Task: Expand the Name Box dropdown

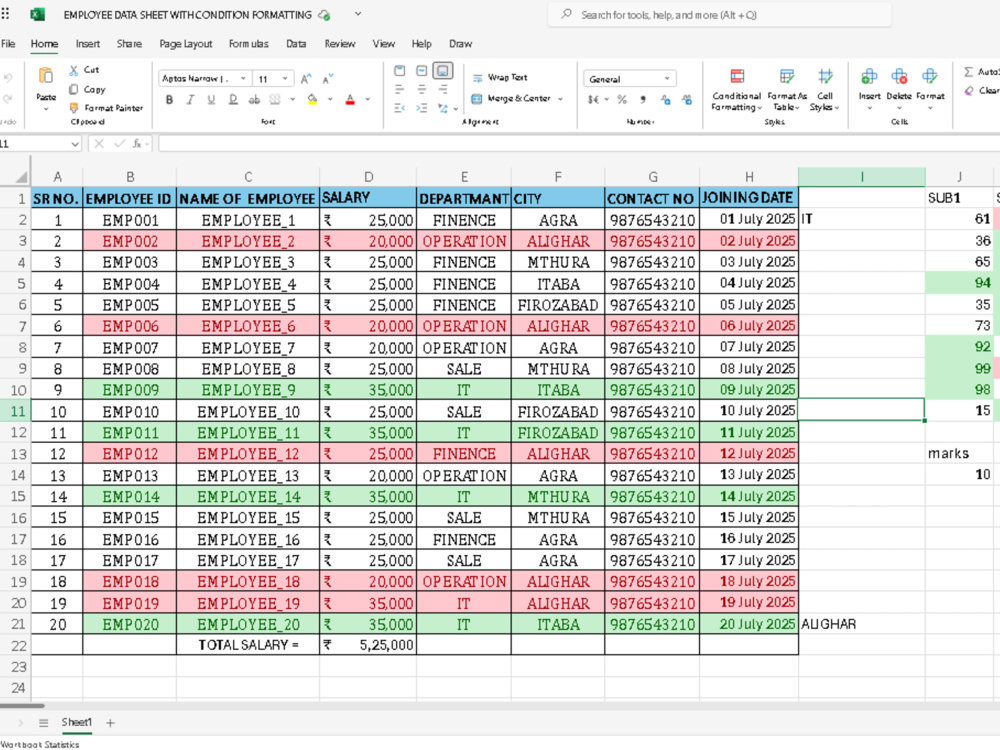Action: [75, 144]
